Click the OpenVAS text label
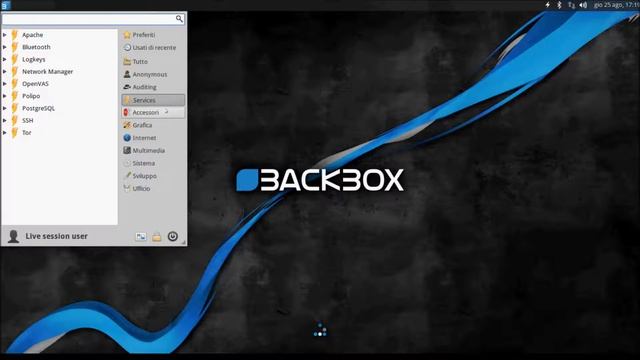This screenshot has height=360, width=640. click(35, 84)
